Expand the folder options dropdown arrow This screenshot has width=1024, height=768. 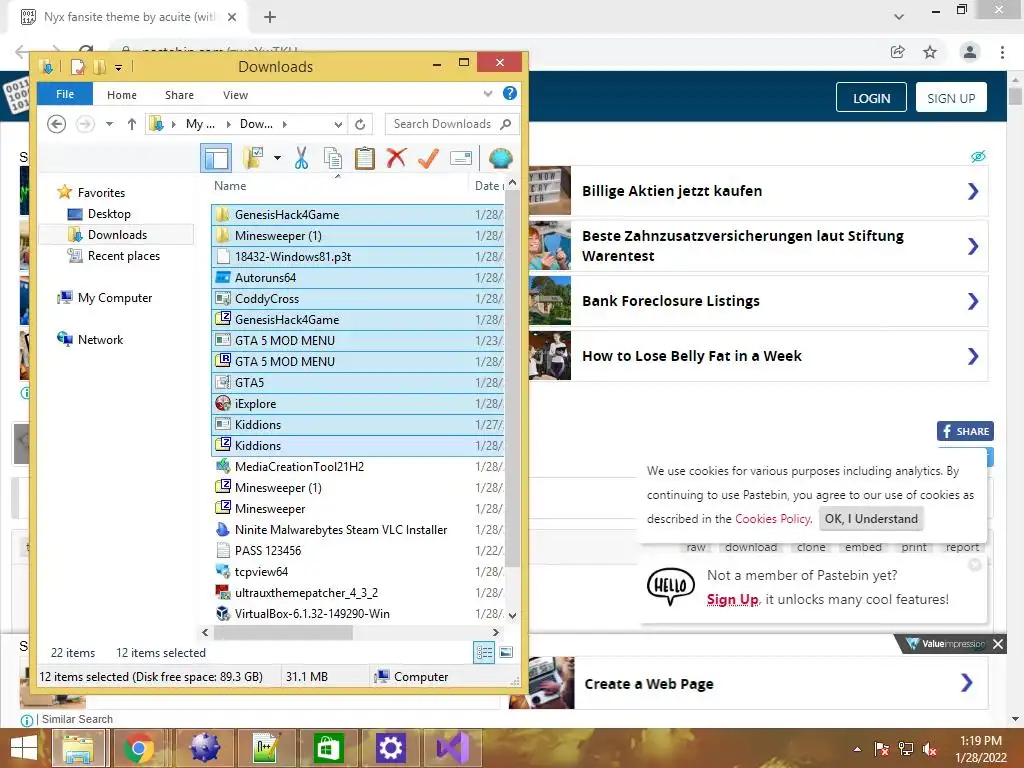278,158
